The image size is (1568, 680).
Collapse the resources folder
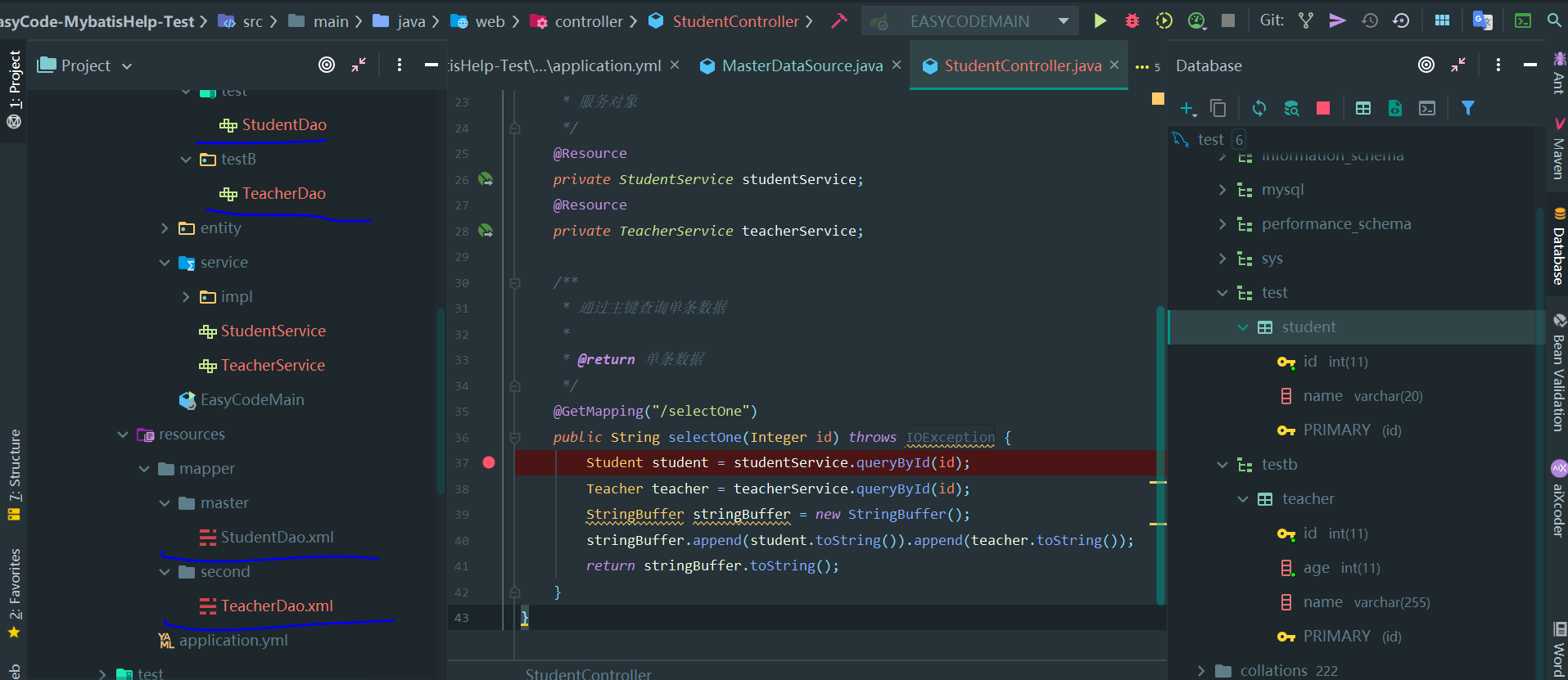pyautogui.click(x=123, y=435)
